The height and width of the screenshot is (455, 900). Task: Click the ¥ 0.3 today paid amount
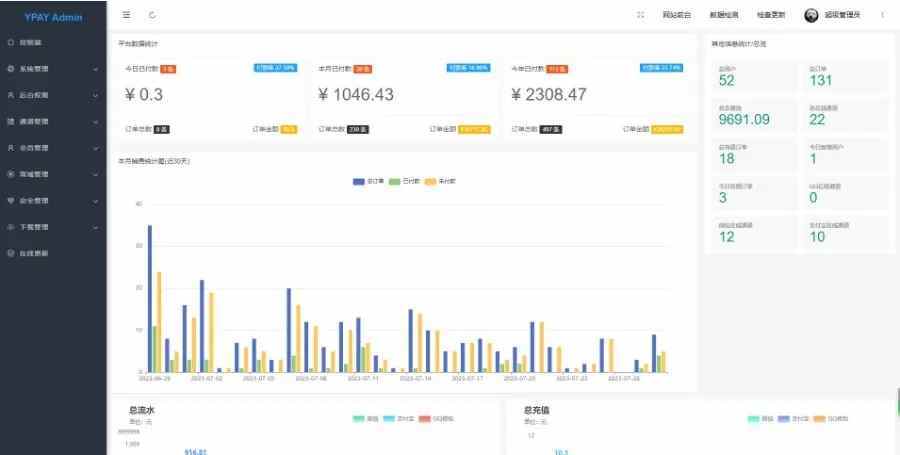tap(143, 95)
